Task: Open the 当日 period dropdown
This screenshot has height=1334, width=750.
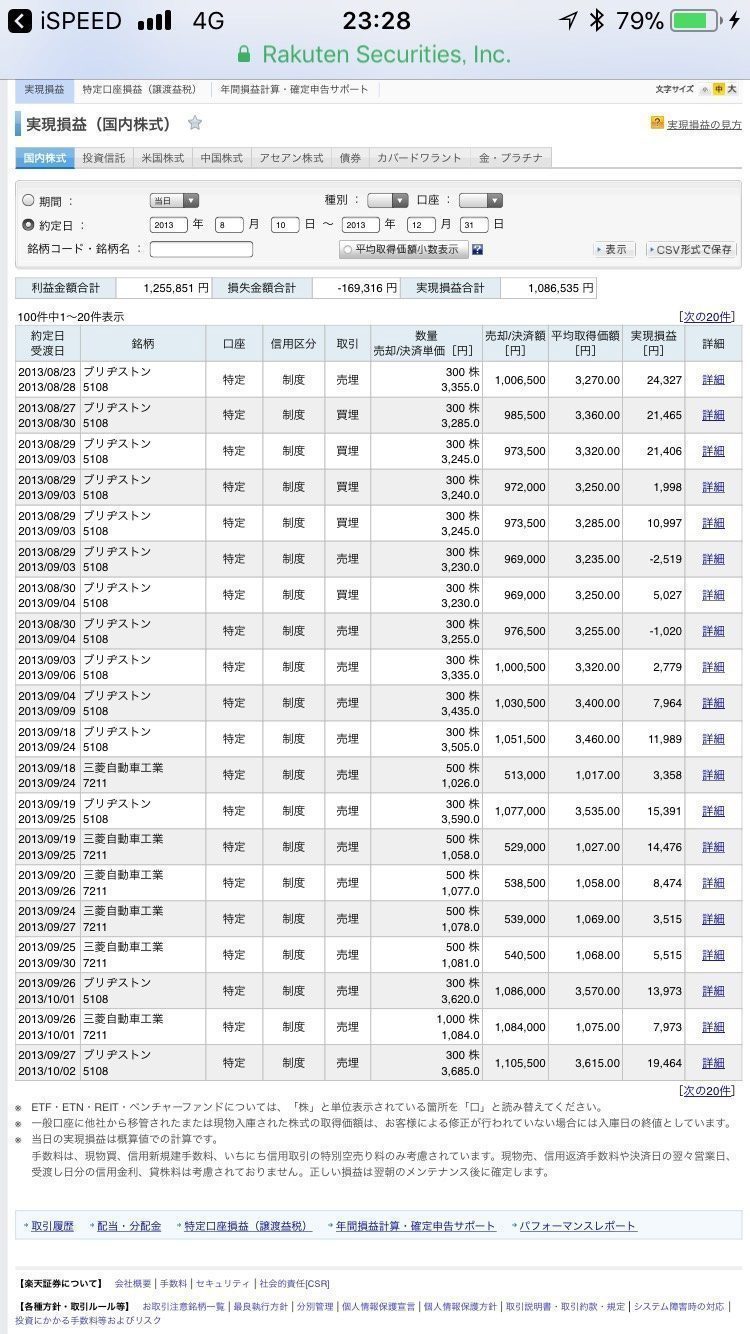Action: pos(174,200)
